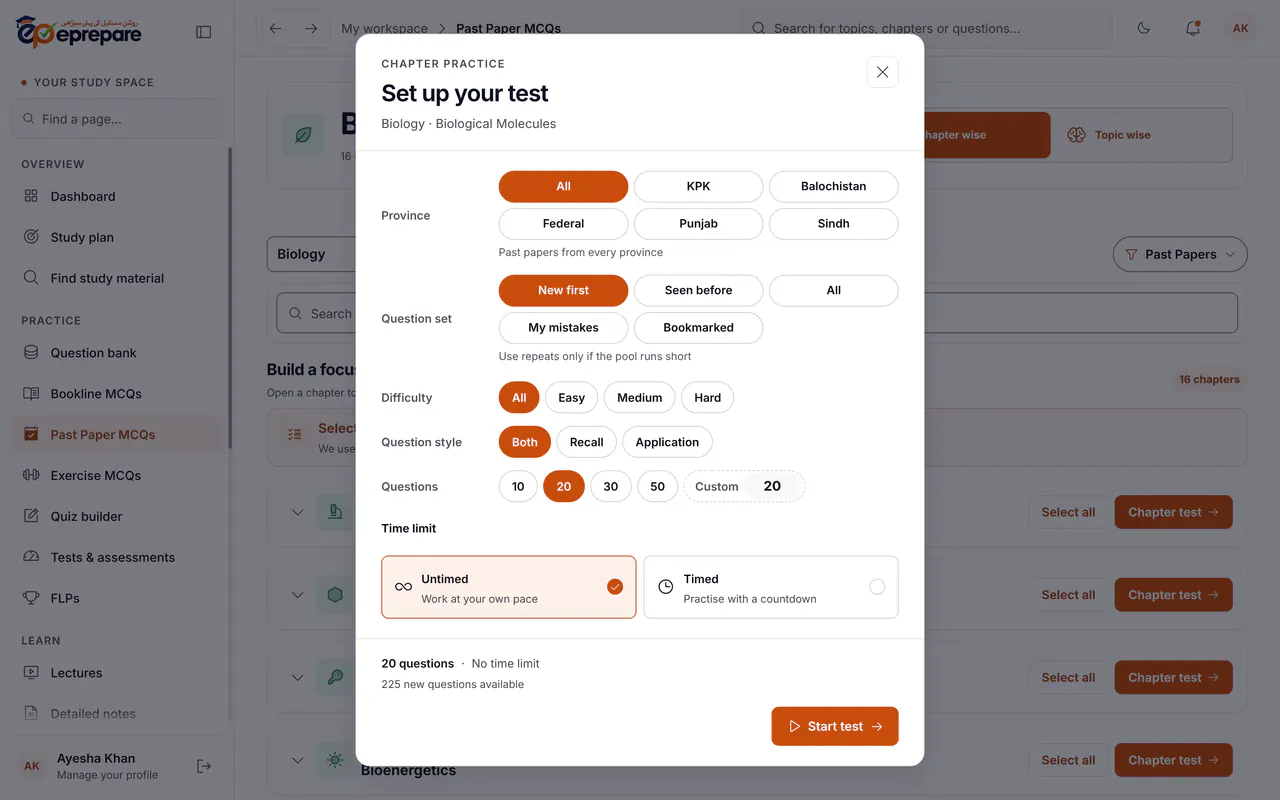
Task: Choose KPK province
Action: click(x=699, y=186)
